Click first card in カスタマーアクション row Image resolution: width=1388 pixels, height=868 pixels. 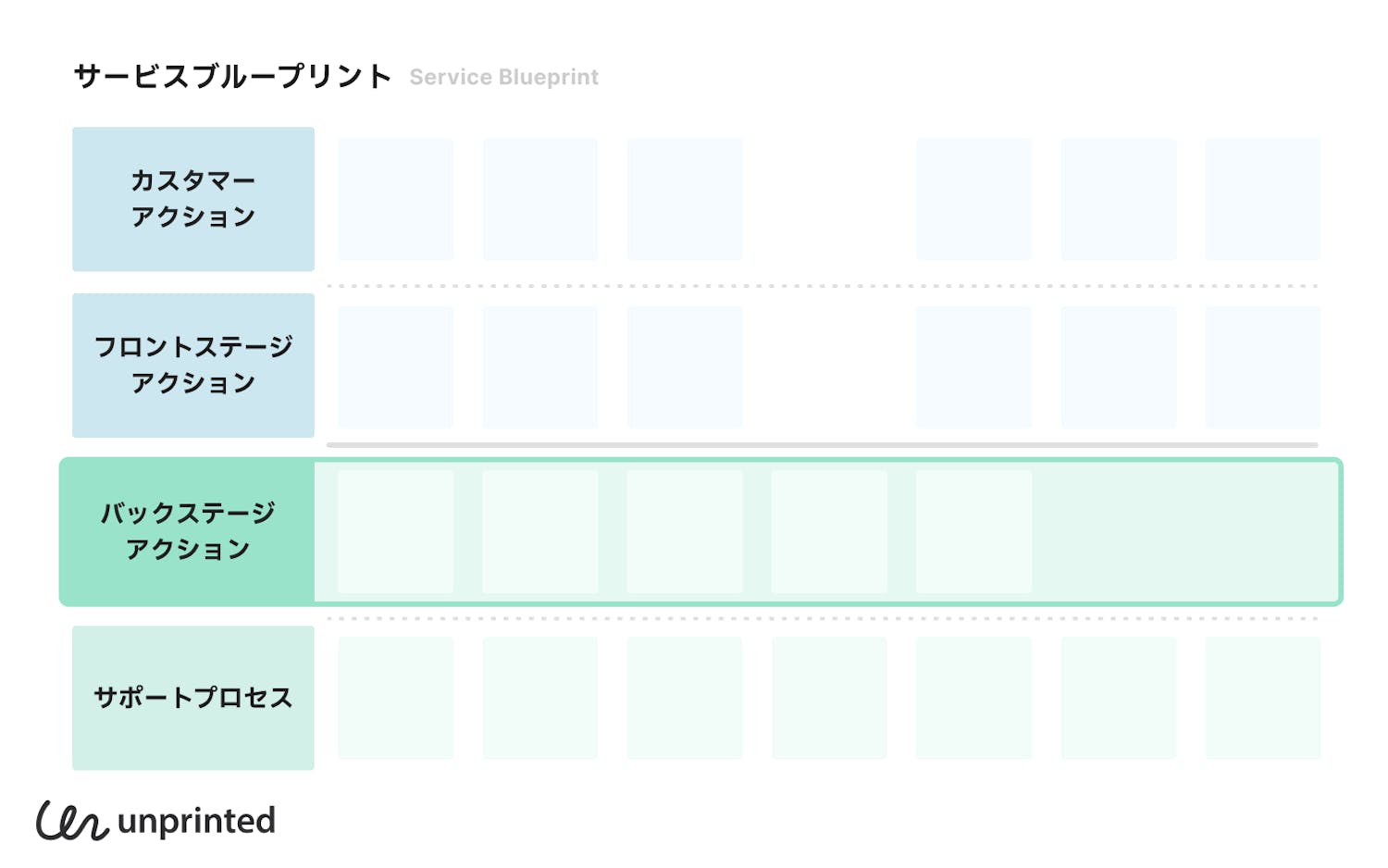(x=395, y=199)
